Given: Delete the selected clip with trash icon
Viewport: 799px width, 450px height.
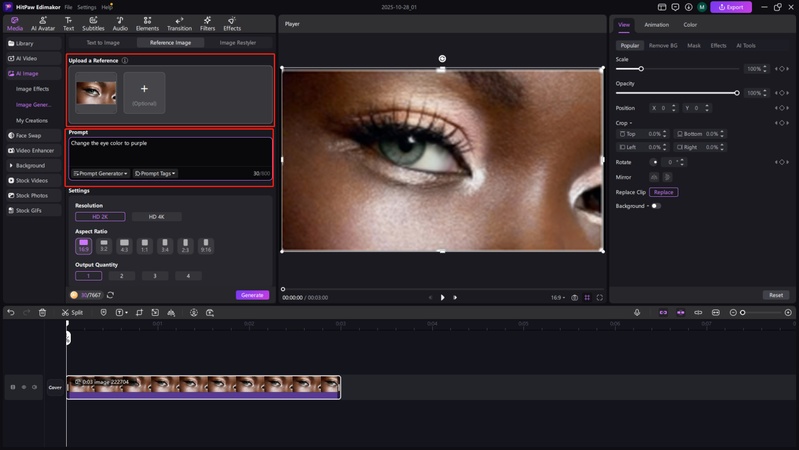Looking at the screenshot, I should coord(42,312).
